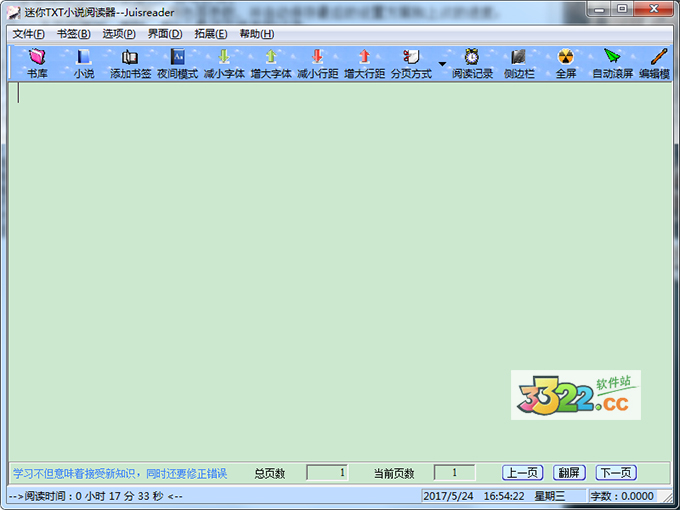Click the 星期三 weekday status entry
The width and height of the screenshot is (680, 510).
[549, 496]
